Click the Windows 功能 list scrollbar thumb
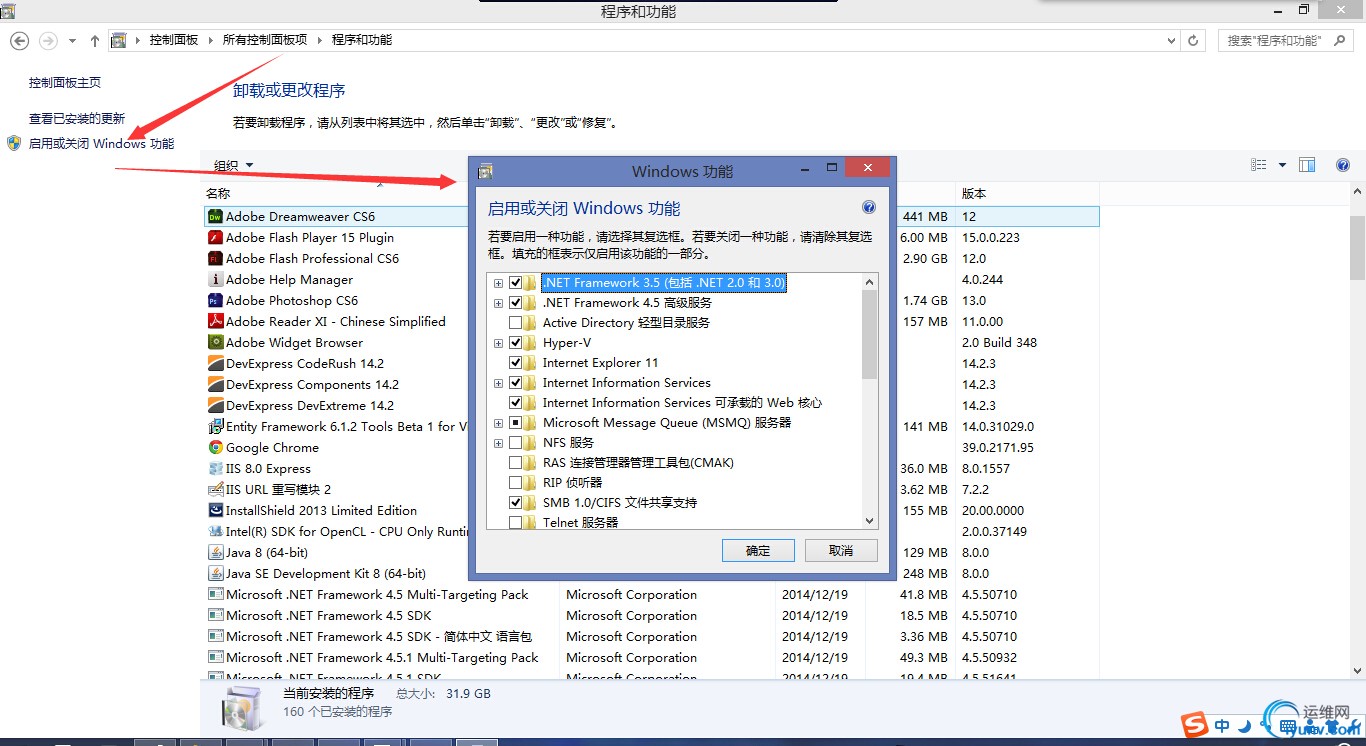The width and height of the screenshot is (1366, 746). tap(869, 335)
